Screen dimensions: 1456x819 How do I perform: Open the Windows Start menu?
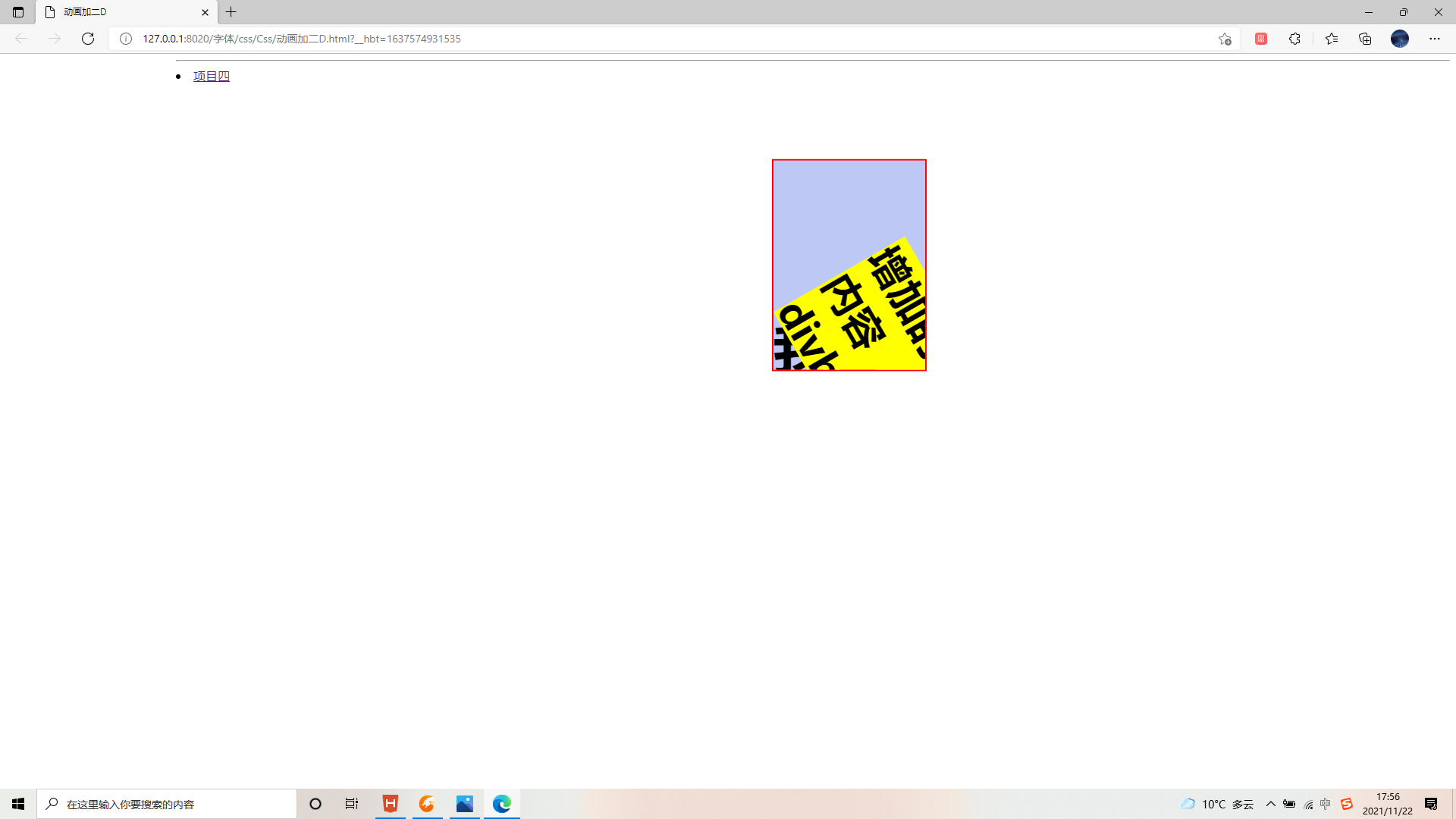tap(18, 804)
